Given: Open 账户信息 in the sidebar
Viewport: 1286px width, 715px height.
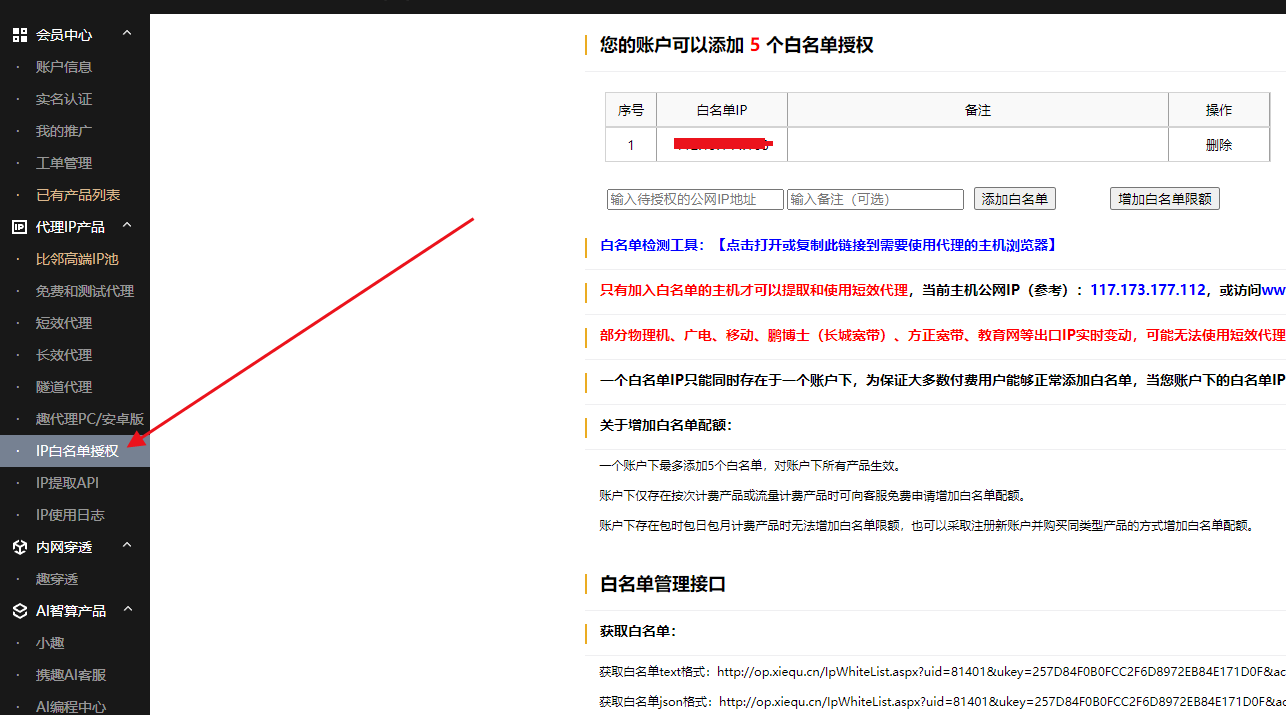Looking at the screenshot, I should 64,66.
